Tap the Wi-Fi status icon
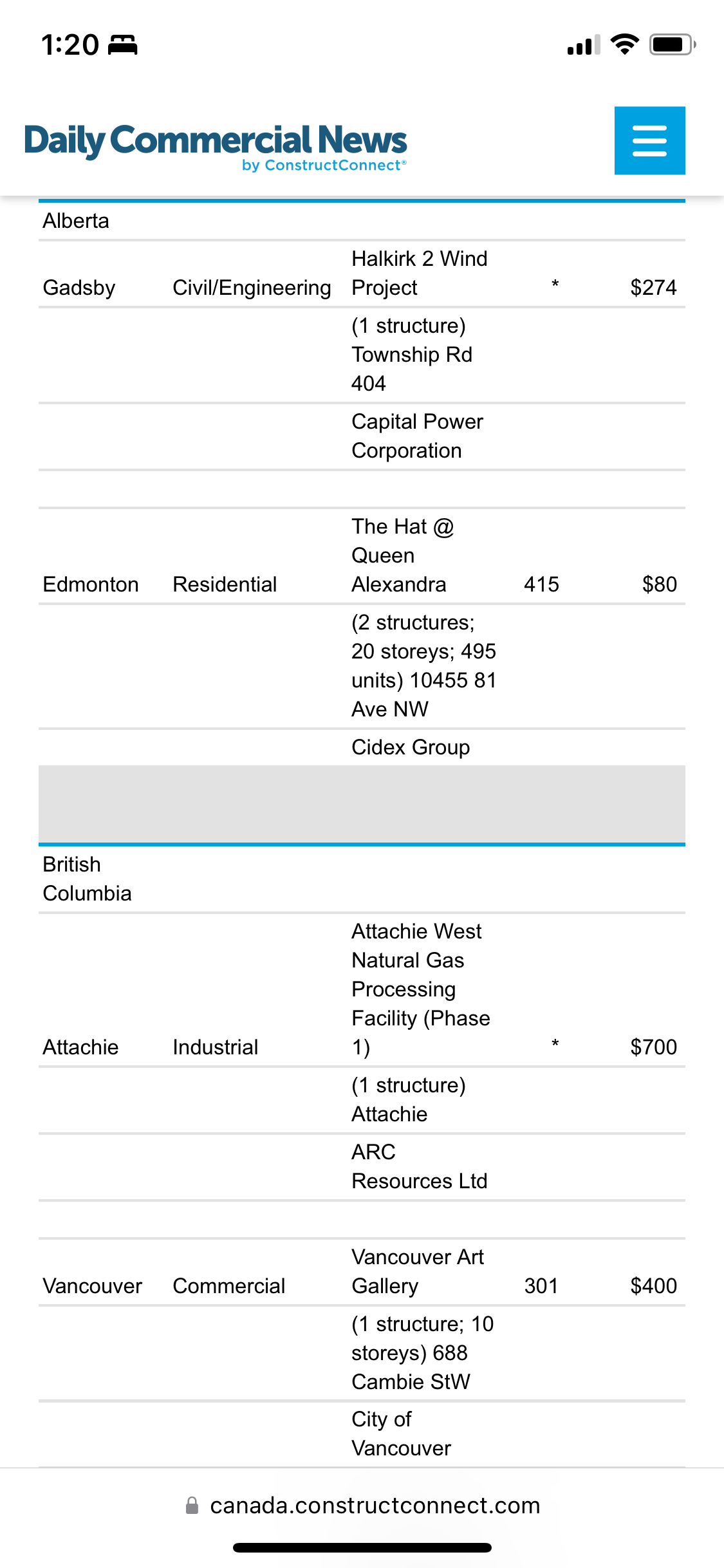The width and height of the screenshot is (724, 1568). click(x=624, y=44)
